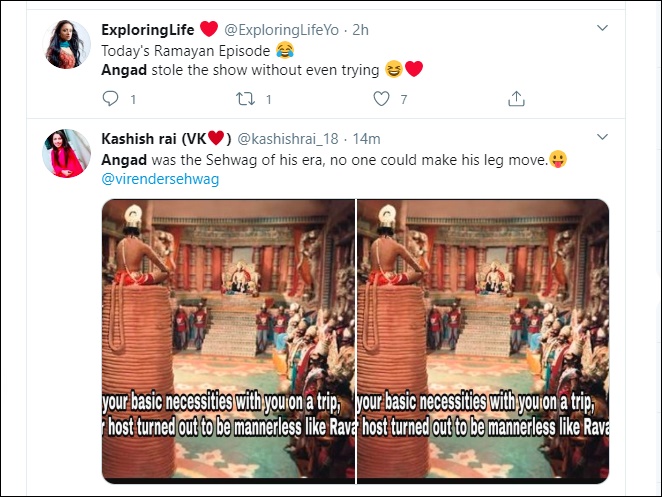This screenshot has height=497, width=662.
Task: Expand options menu for ExploringLife's tweet
Action: (x=600, y=29)
